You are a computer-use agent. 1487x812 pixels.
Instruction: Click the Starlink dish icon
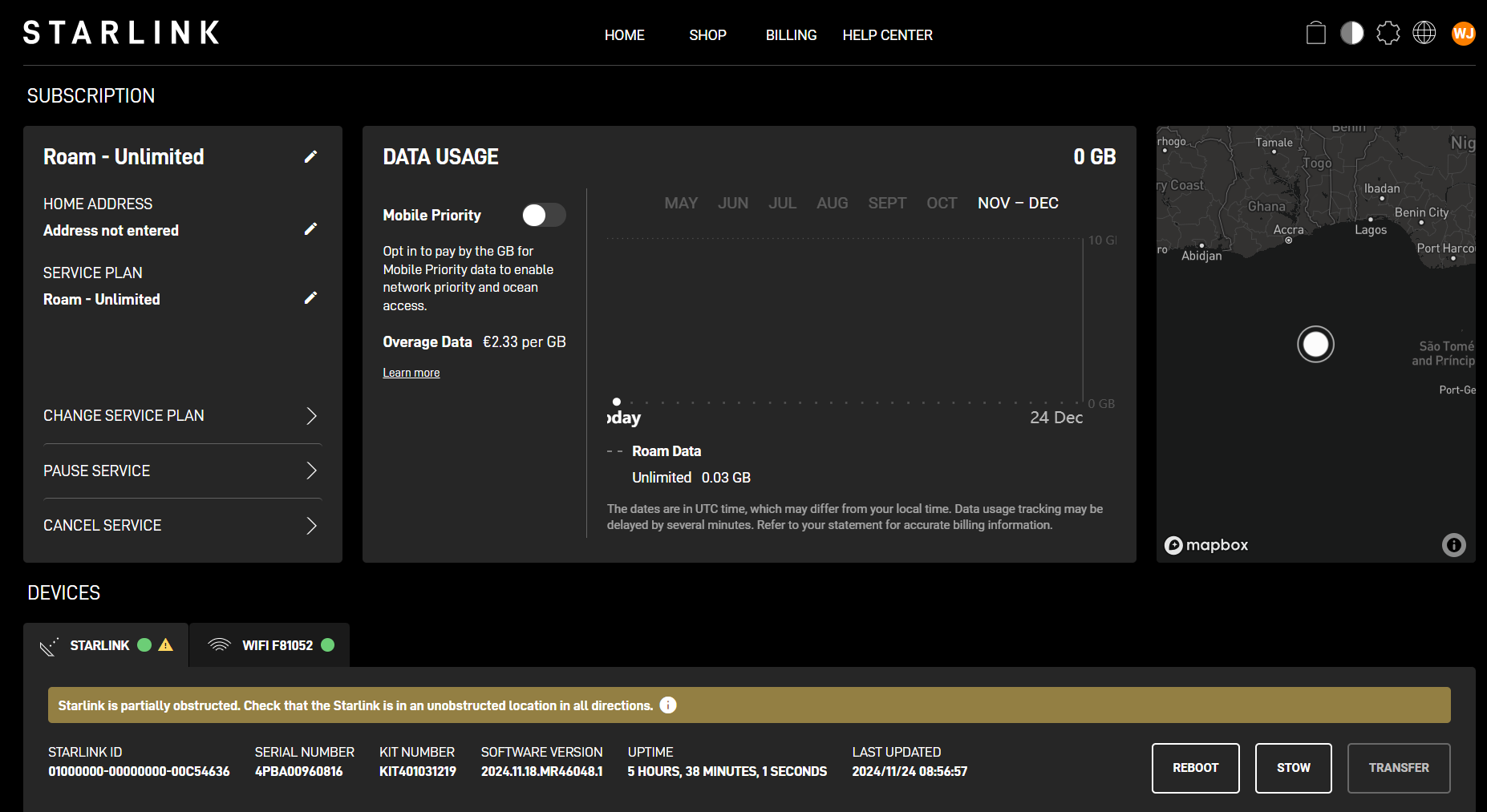point(49,646)
